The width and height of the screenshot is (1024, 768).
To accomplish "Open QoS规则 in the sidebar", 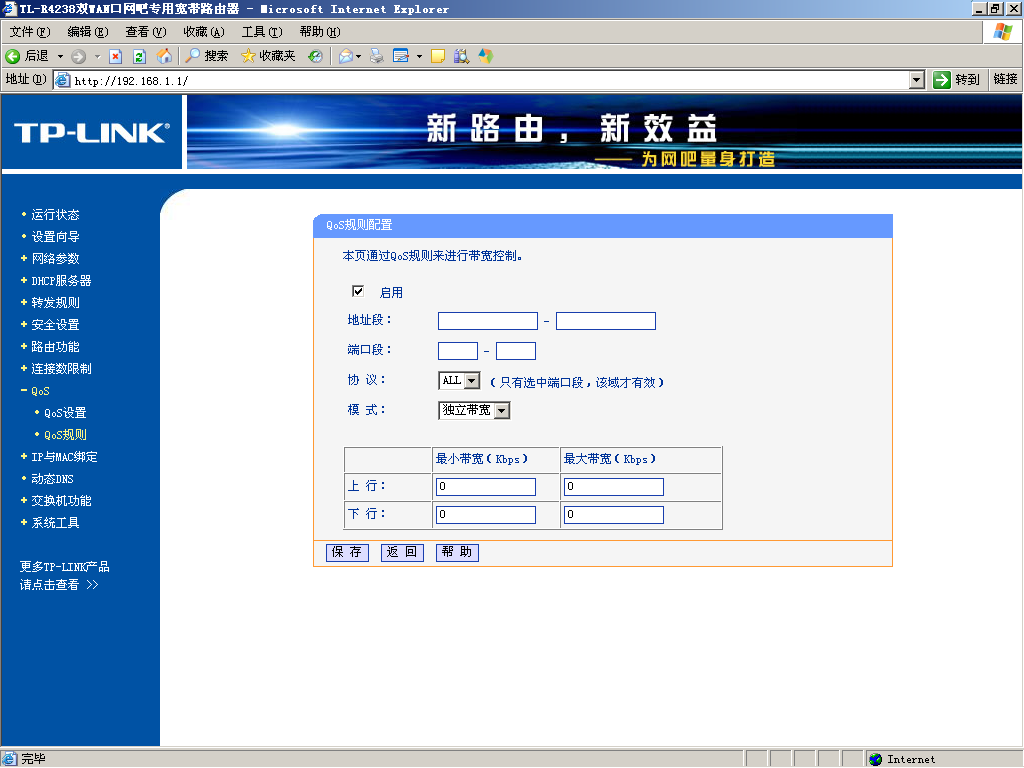I will pos(65,435).
